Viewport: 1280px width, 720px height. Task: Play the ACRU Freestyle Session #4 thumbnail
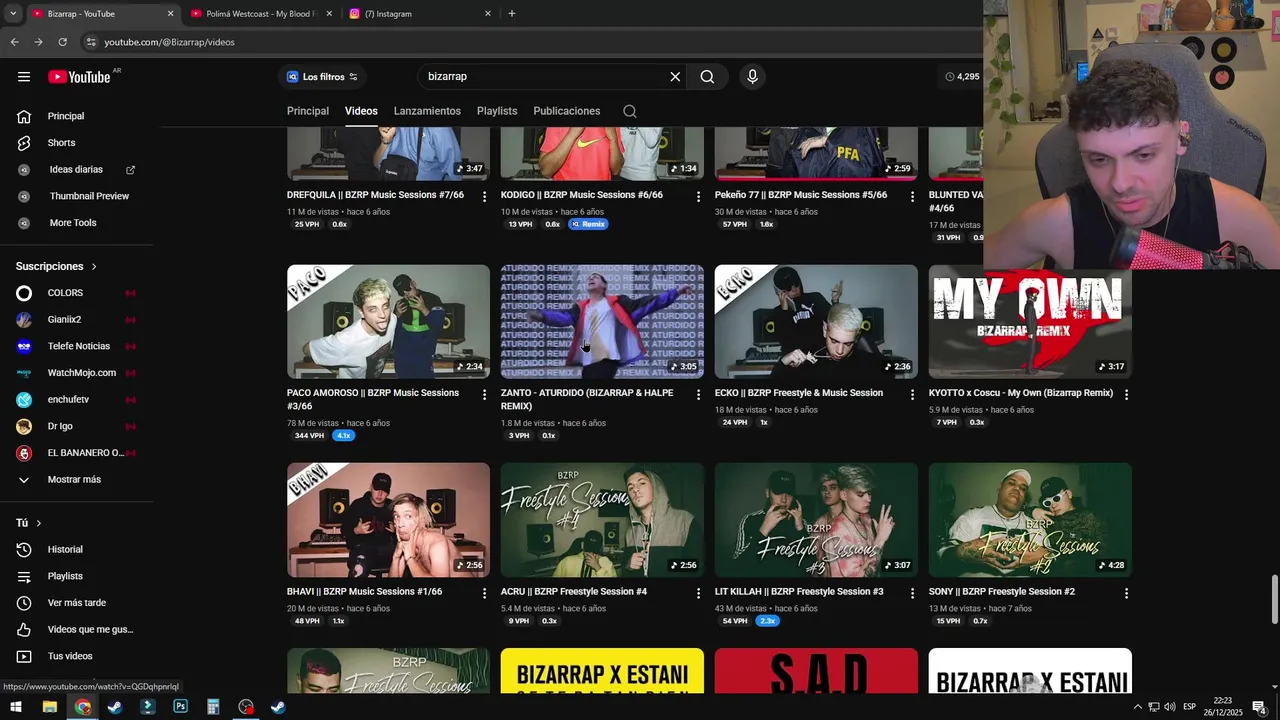602,520
